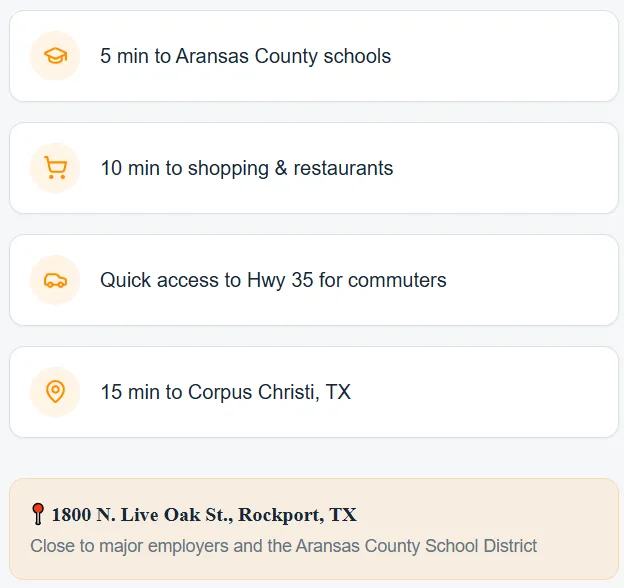Click 'Quick access to Hwy 35 for commuters'
The width and height of the screenshot is (624, 588).
(273, 280)
